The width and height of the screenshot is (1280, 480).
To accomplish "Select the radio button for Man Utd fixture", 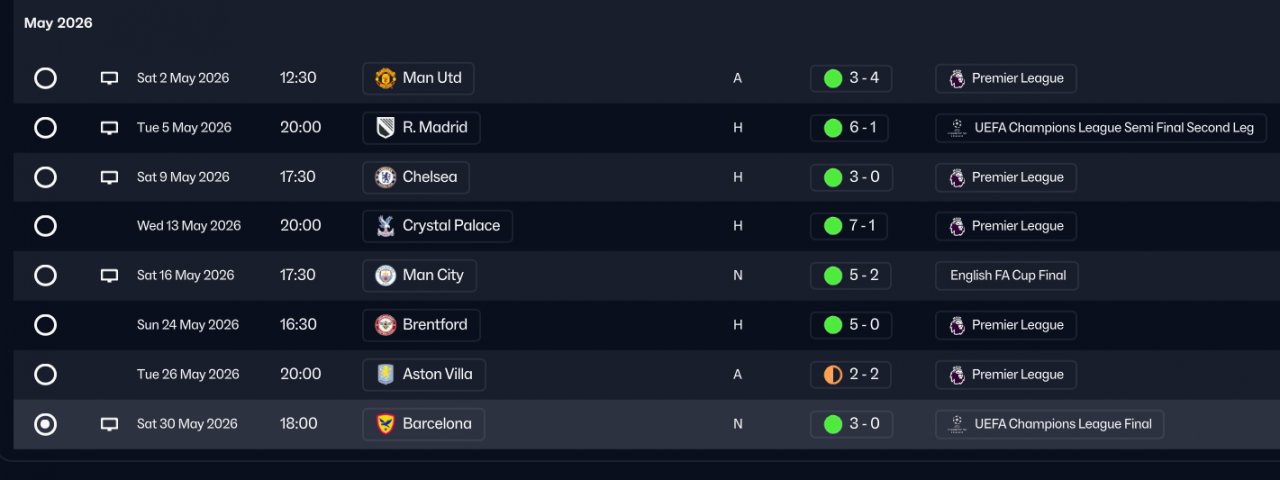I will 45,78.
